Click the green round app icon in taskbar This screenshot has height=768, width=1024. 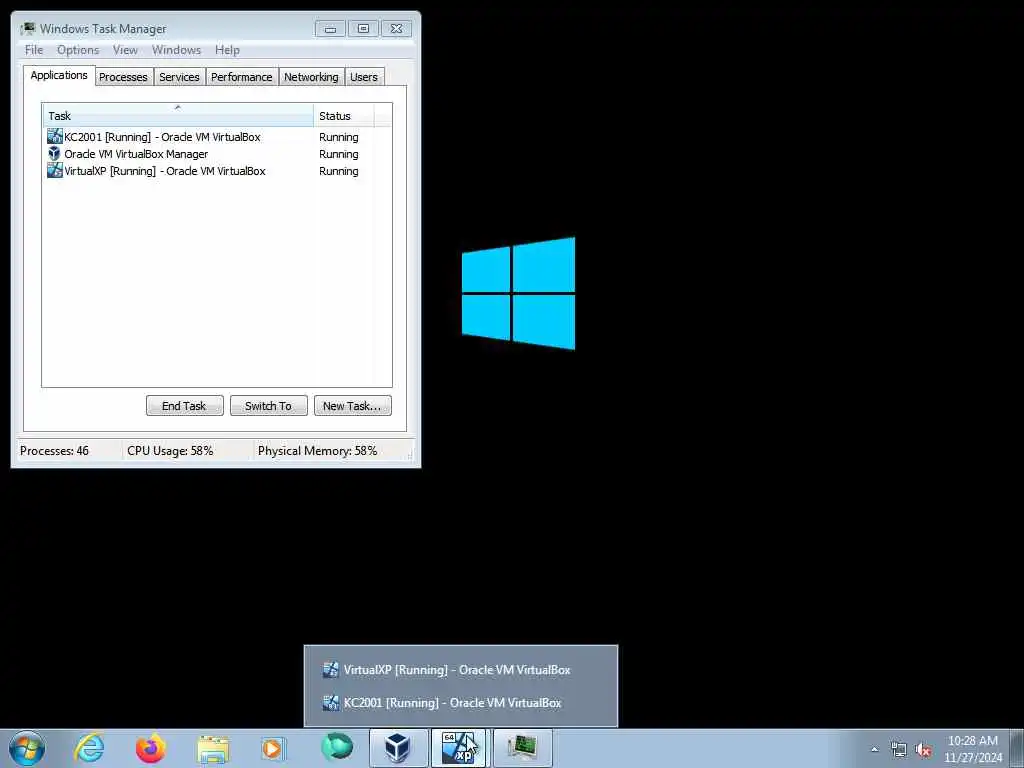[336, 748]
